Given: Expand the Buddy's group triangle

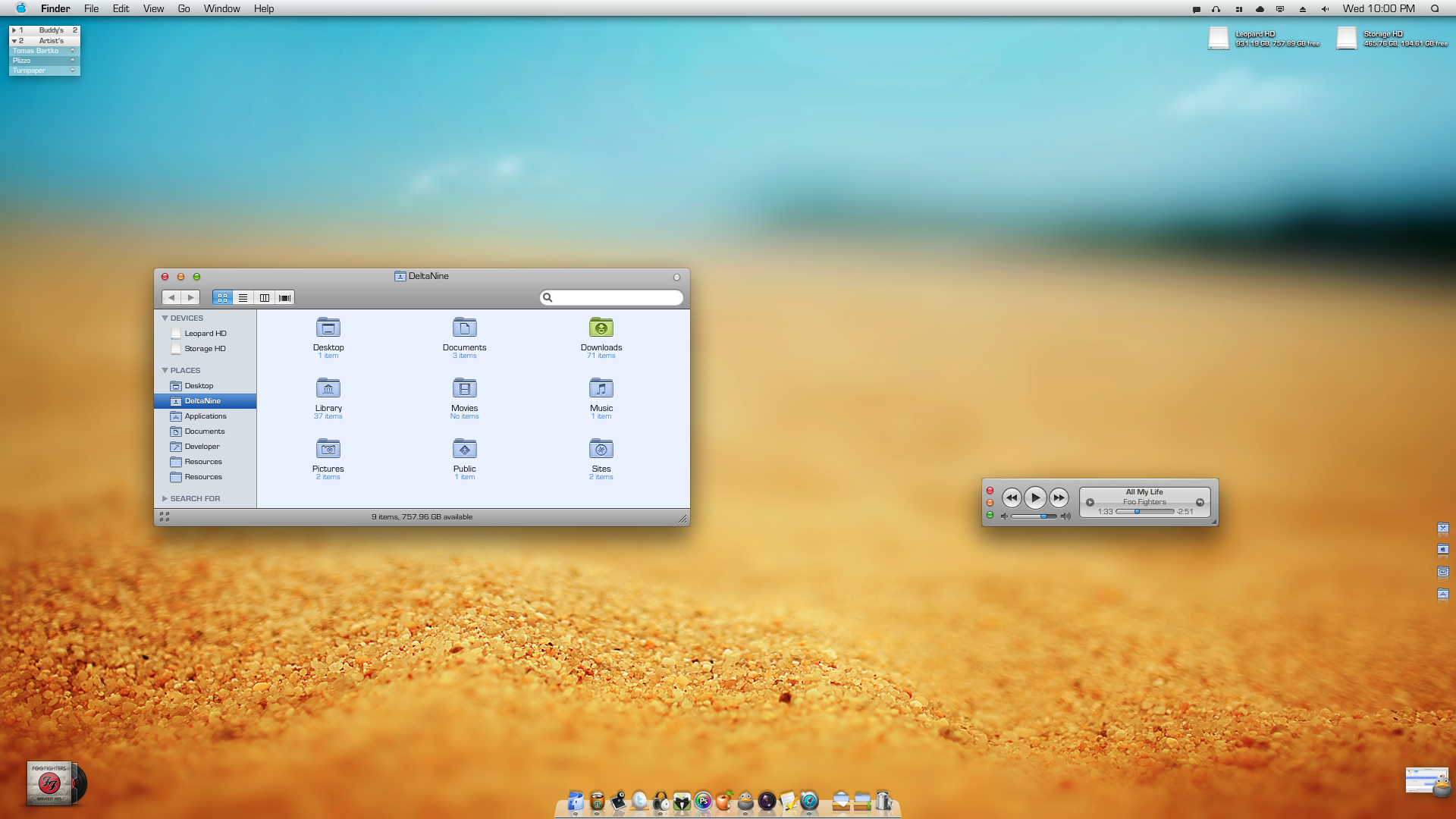Looking at the screenshot, I should (14, 30).
